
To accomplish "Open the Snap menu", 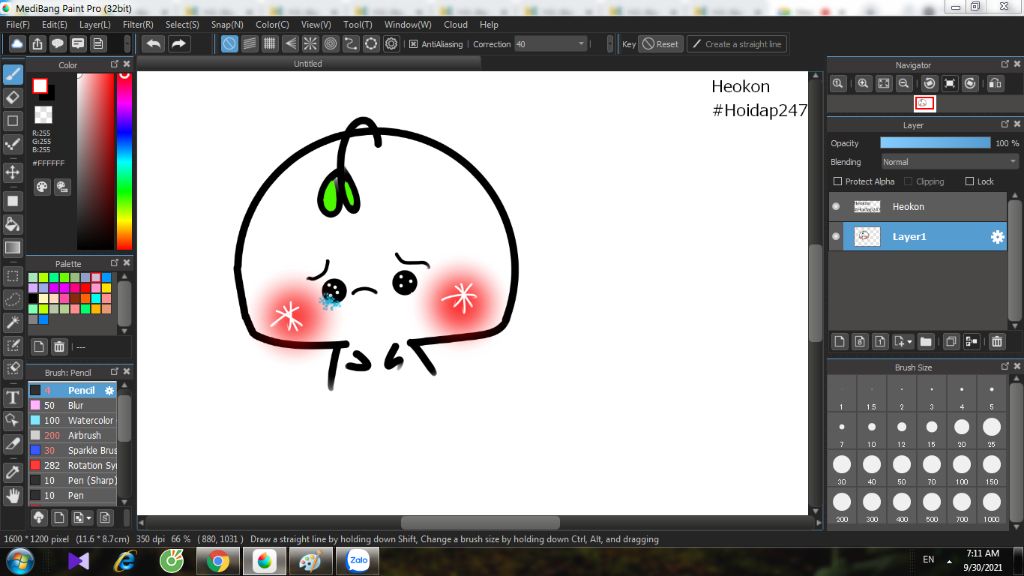I will tap(227, 25).
